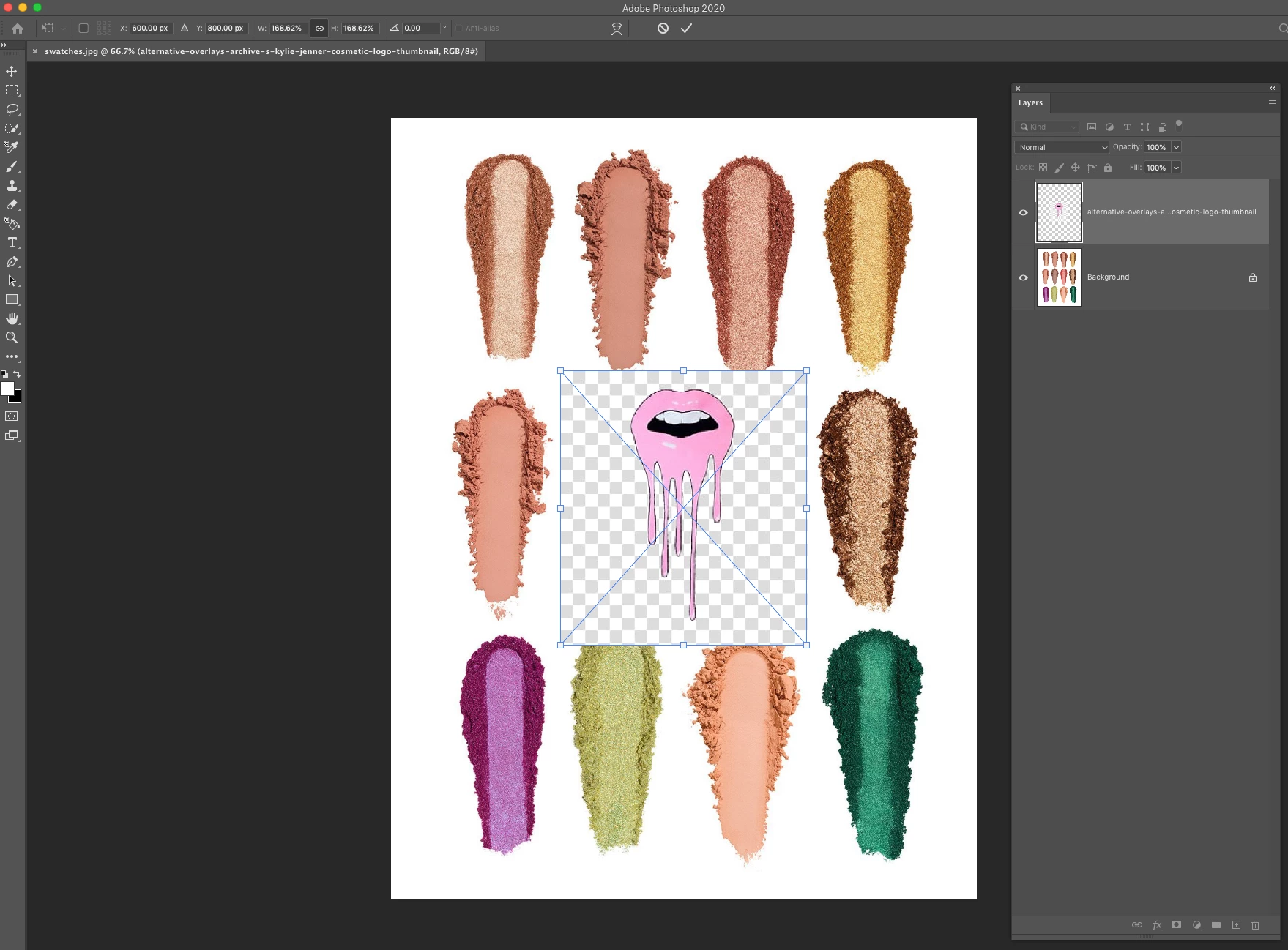The image size is (1288, 950).
Task: Click the Background layer lock icon
Action: (x=1253, y=278)
